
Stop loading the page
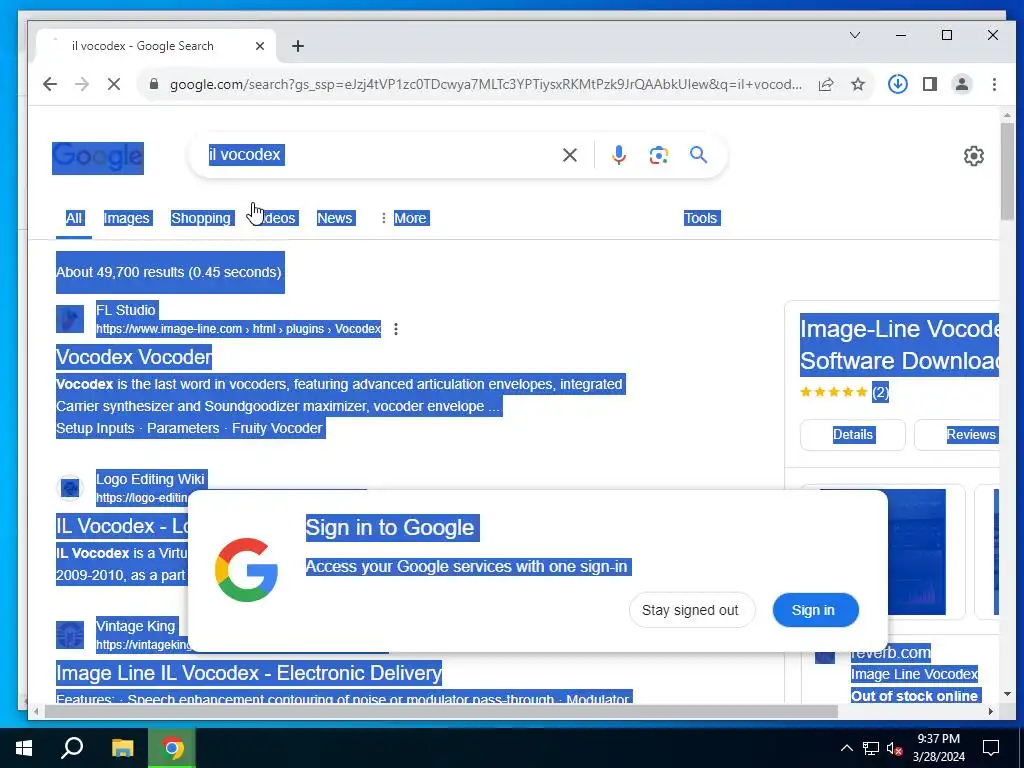pos(114,84)
